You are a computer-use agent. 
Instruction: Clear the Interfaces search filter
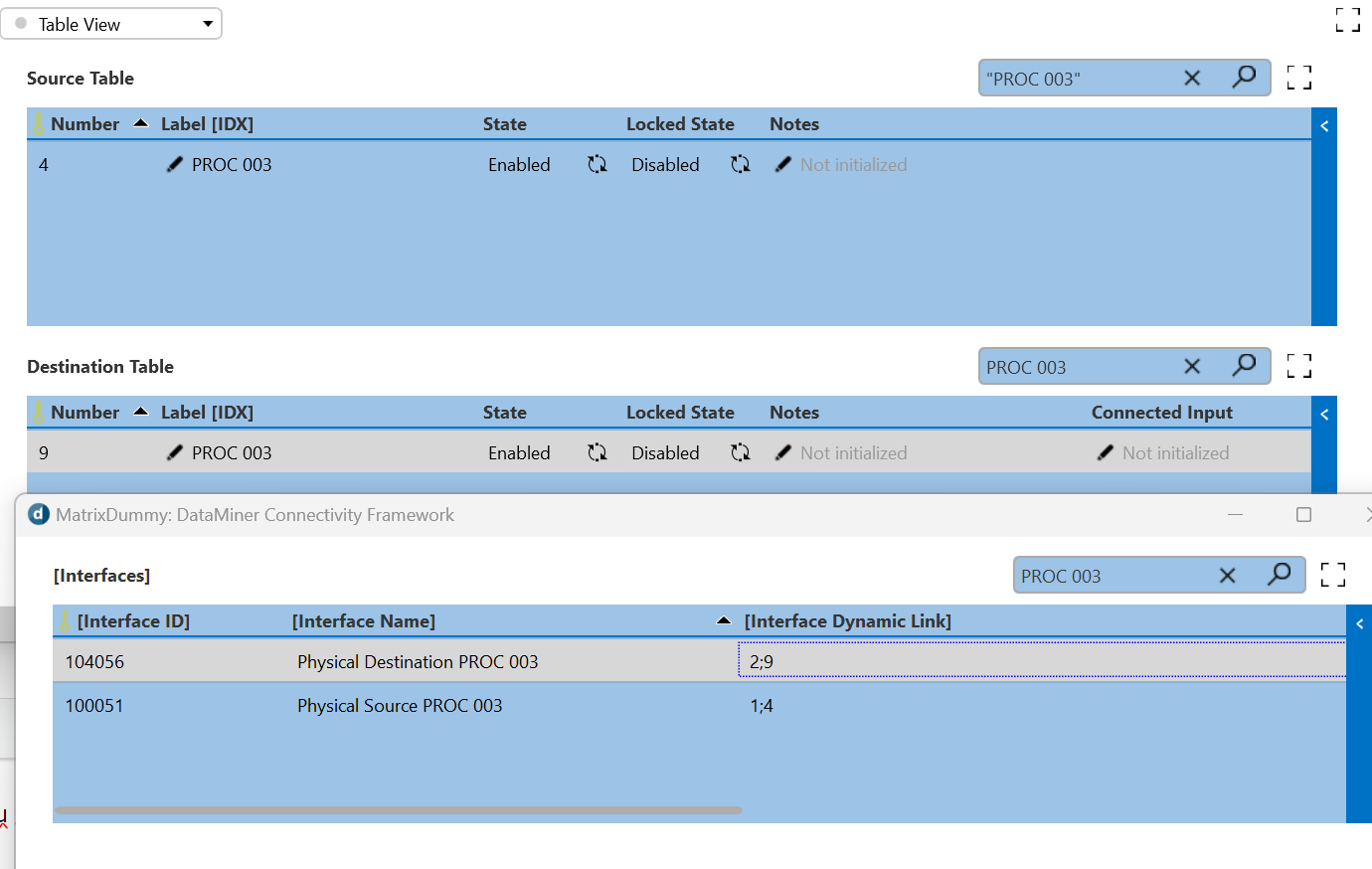1227,575
